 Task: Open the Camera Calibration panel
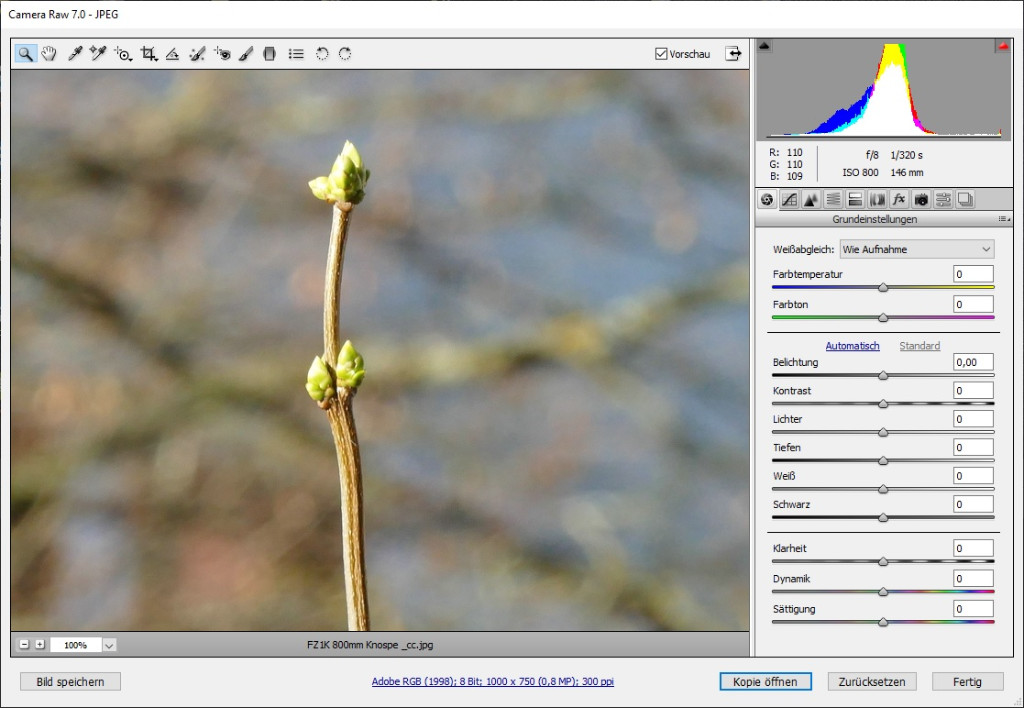click(920, 199)
